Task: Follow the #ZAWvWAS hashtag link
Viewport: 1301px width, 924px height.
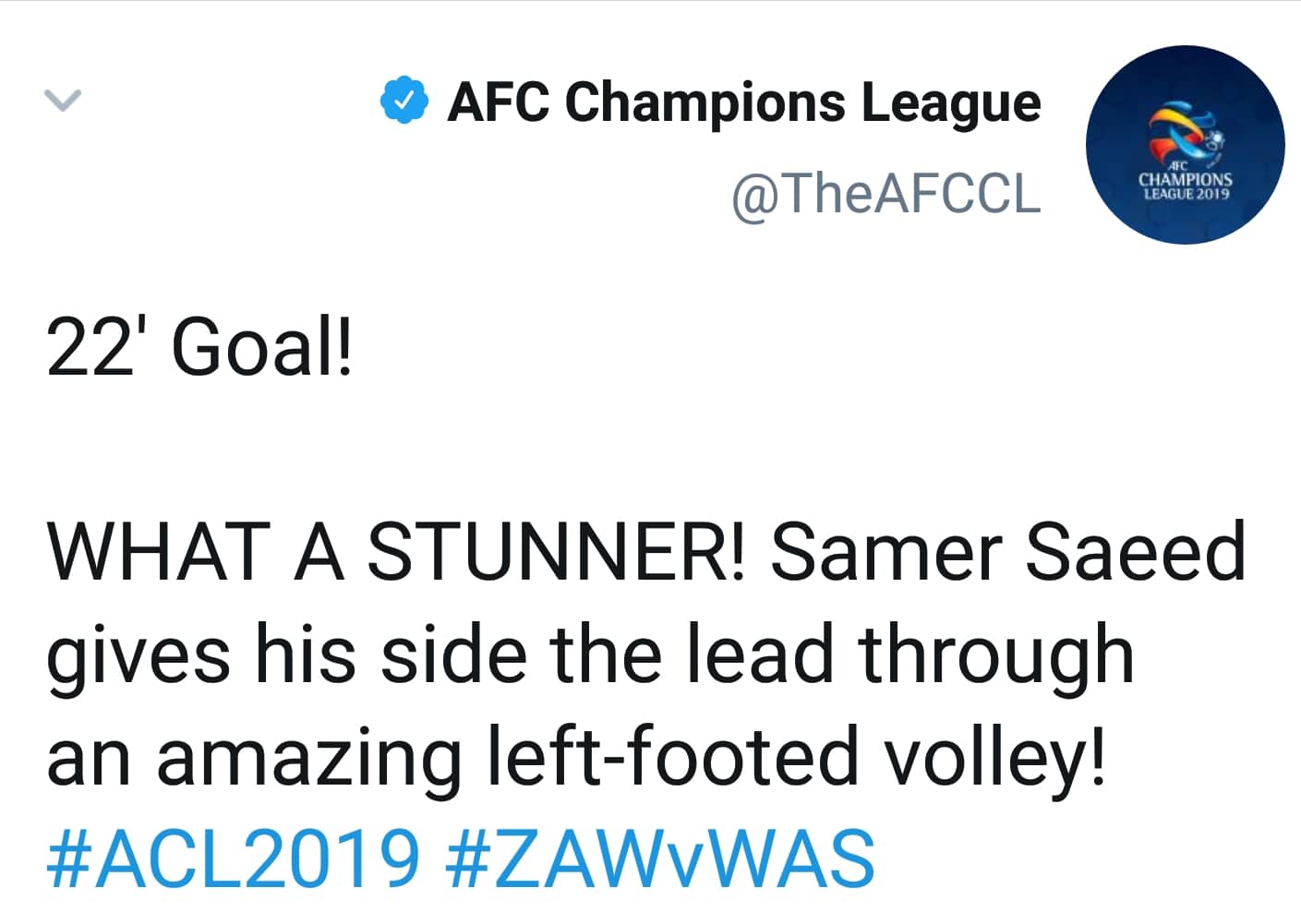Action: [659, 858]
